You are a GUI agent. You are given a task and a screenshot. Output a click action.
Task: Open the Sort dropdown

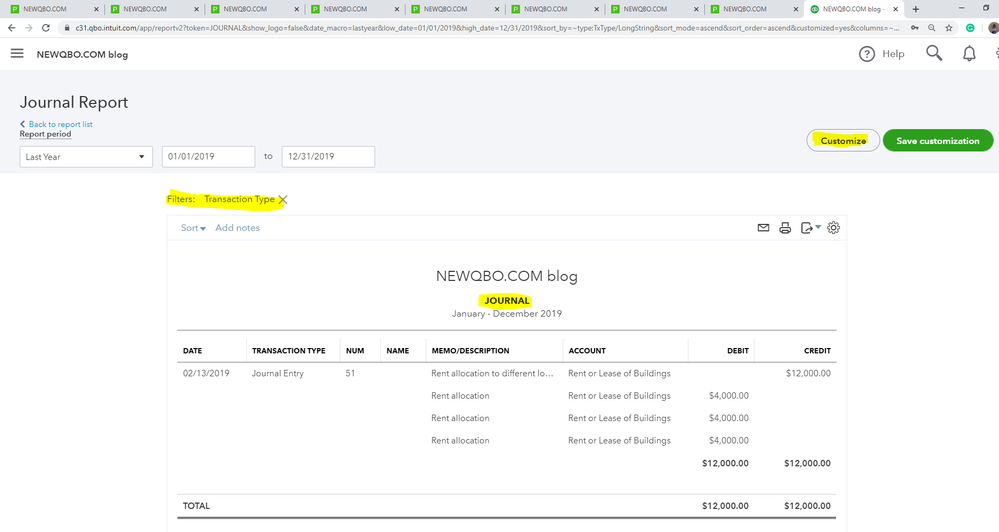[193, 227]
